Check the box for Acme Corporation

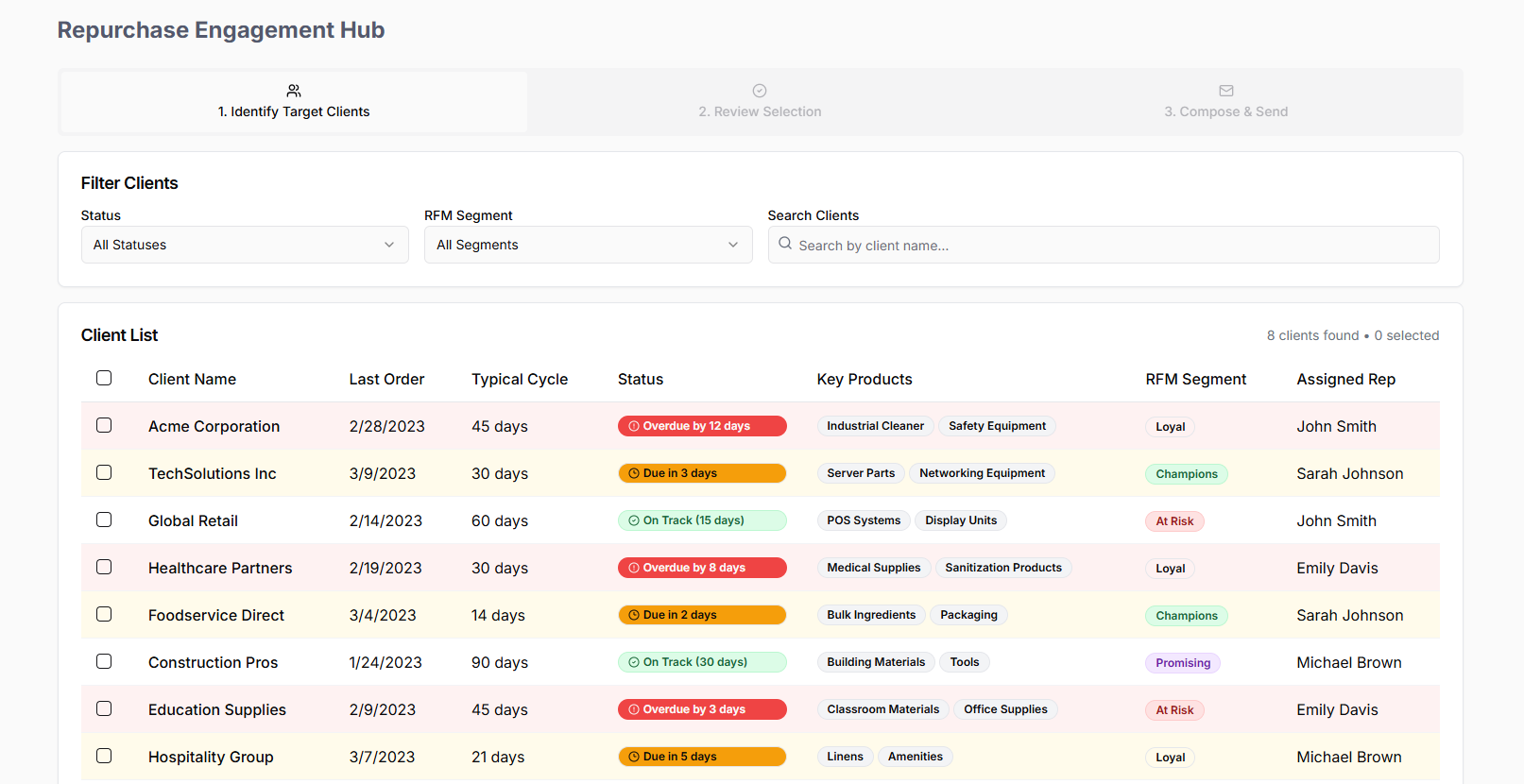104,425
